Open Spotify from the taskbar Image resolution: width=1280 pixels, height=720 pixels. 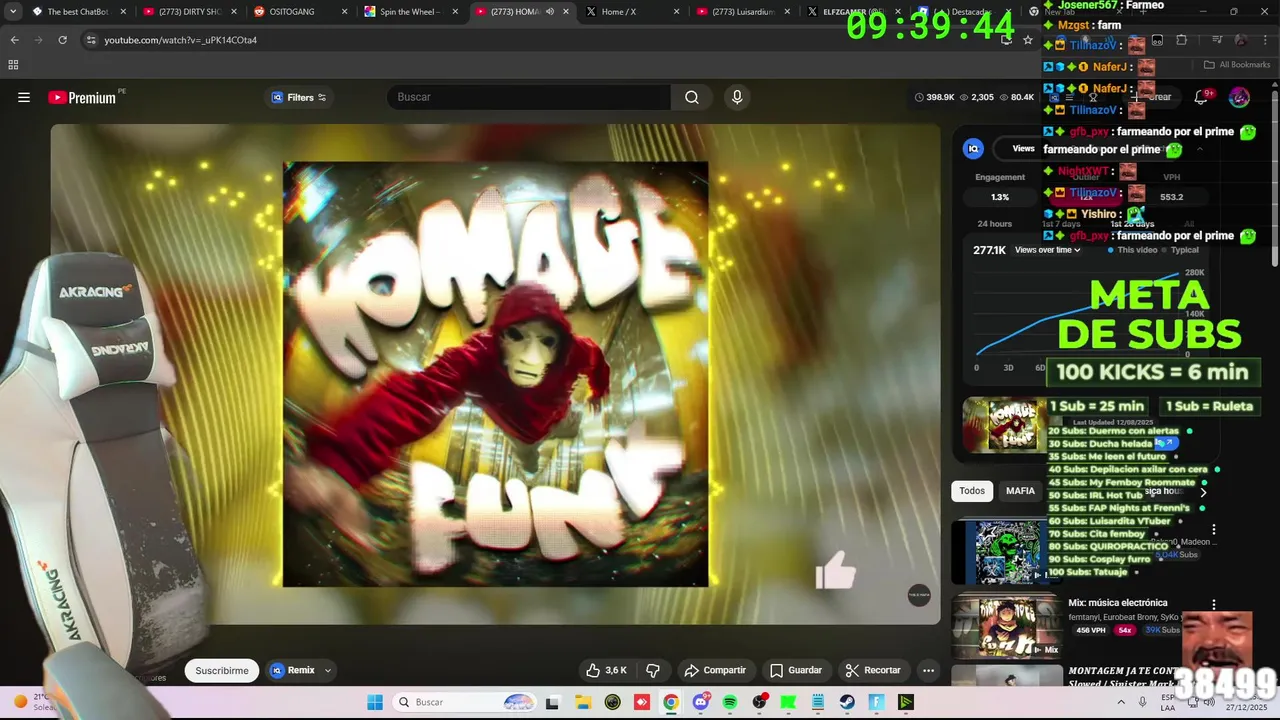(730, 702)
